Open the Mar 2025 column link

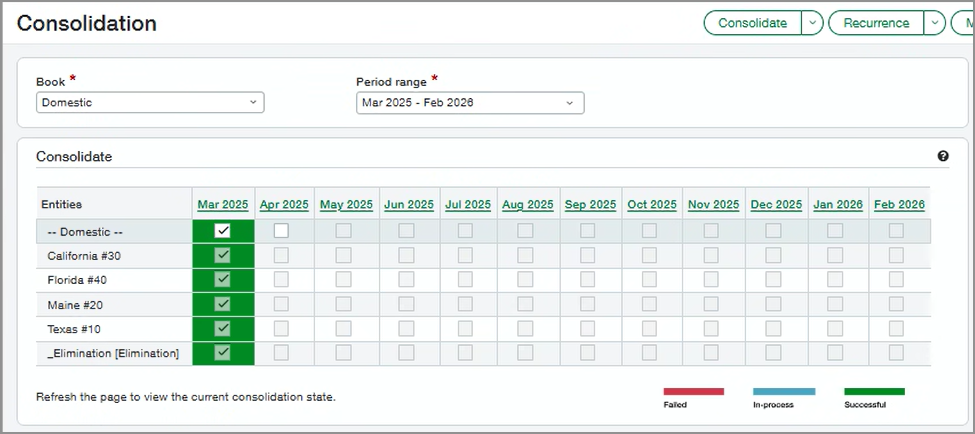(222, 204)
